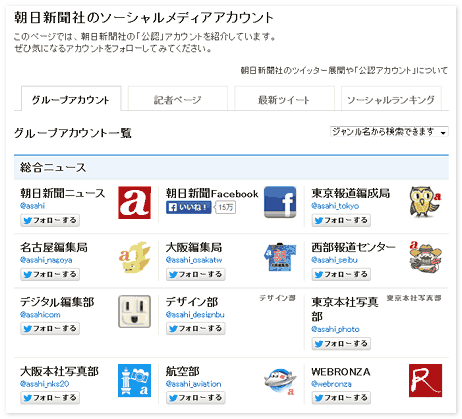Click the 東京本社写真部 placeholder image
This screenshot has height=419, width=462.
tap(414, 298)
